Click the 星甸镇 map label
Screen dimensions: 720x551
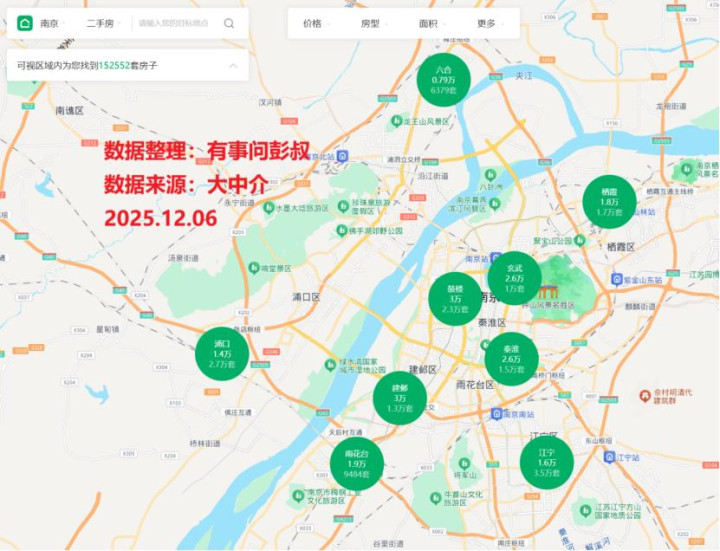pos(108,329)
